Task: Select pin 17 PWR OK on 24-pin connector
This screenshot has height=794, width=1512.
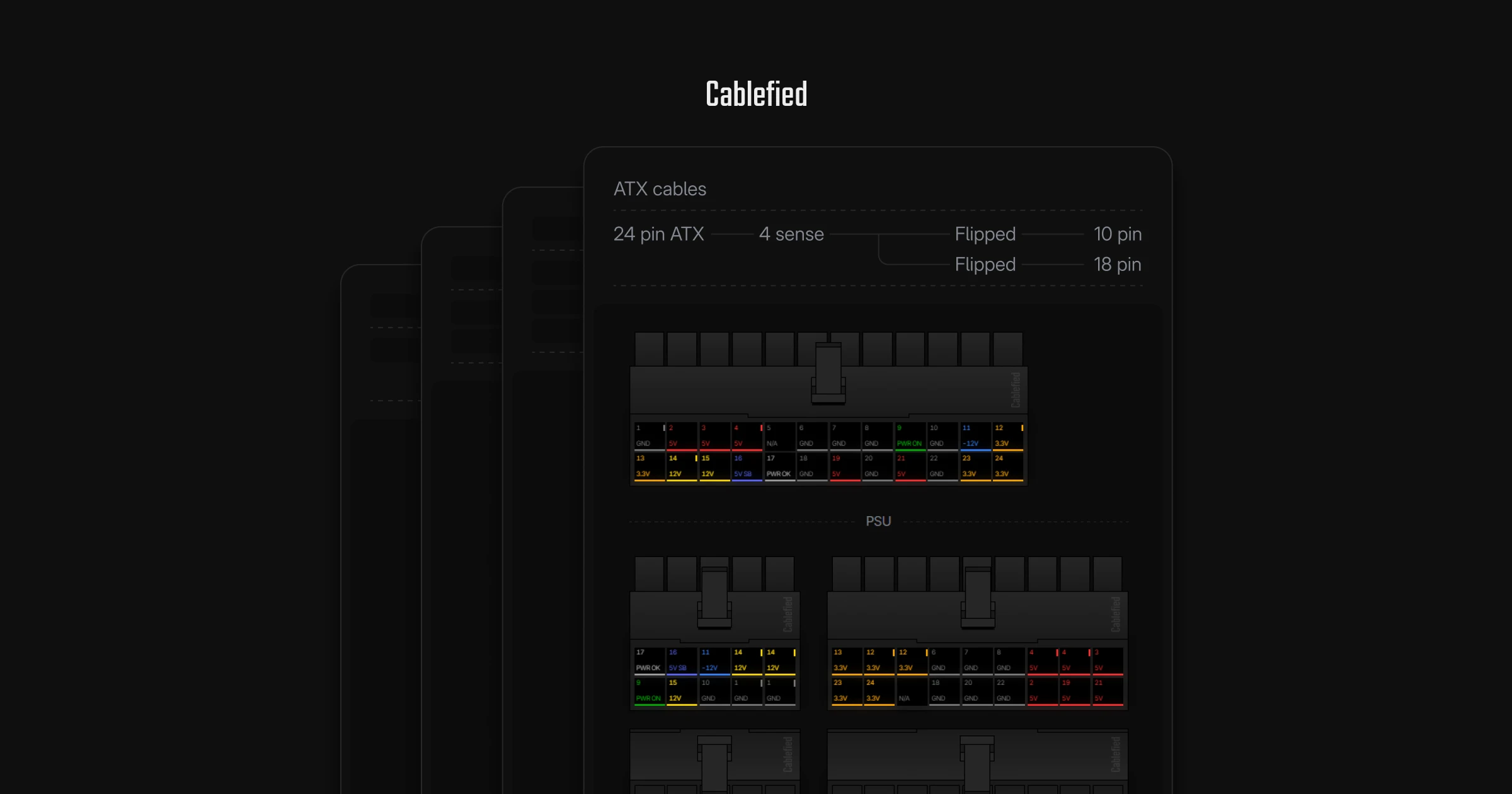Action: click(780, 467)
